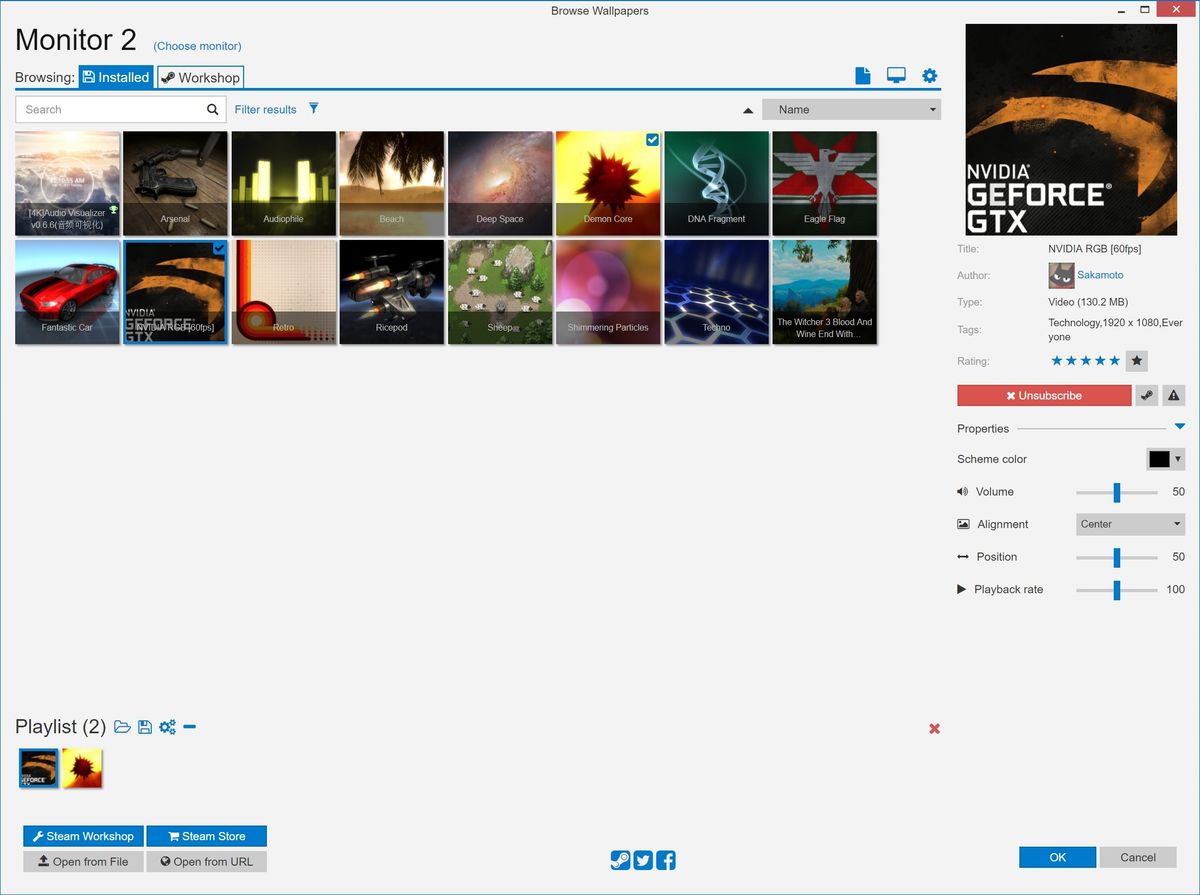Screen dimensions: 1200x895
Task: Click the magnifier search icon
Action: click(x=212, y=110)
